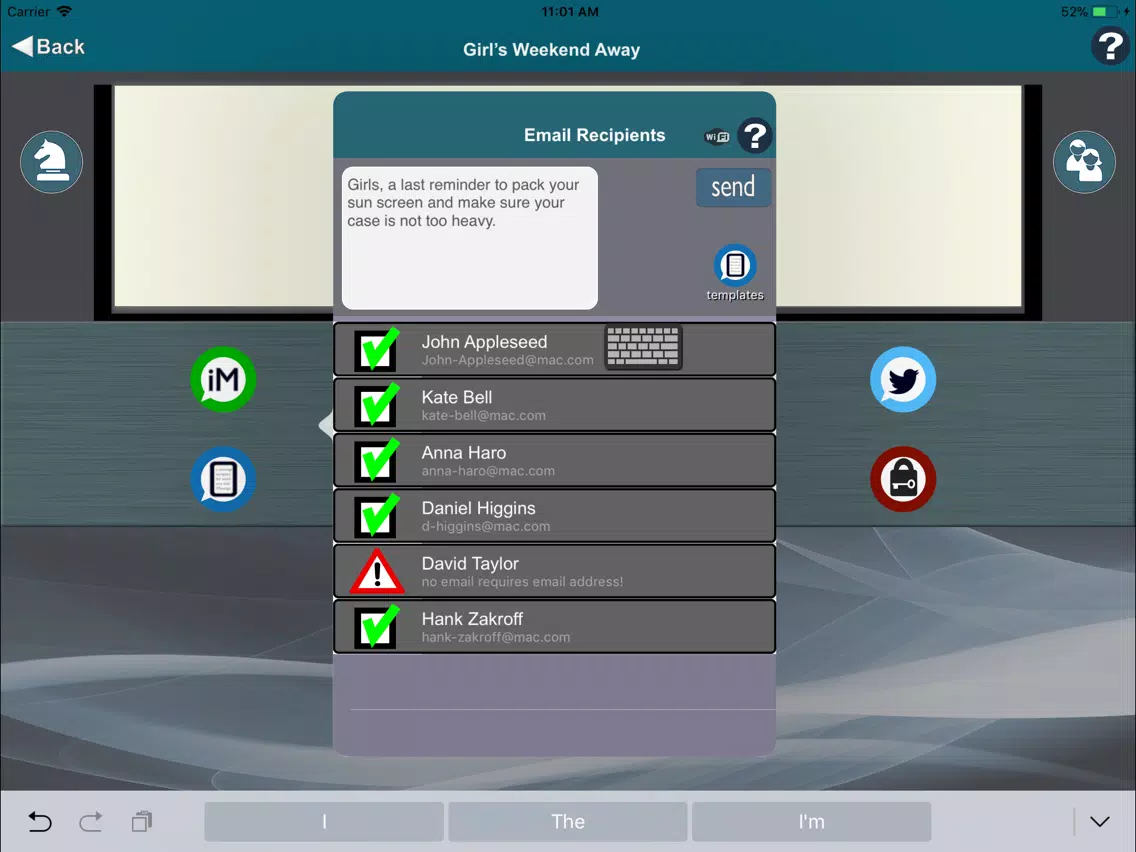Click the keyboard icon beside John Appleseed
This screenshot has height=852, width=1136.
[x=643, y=347]
